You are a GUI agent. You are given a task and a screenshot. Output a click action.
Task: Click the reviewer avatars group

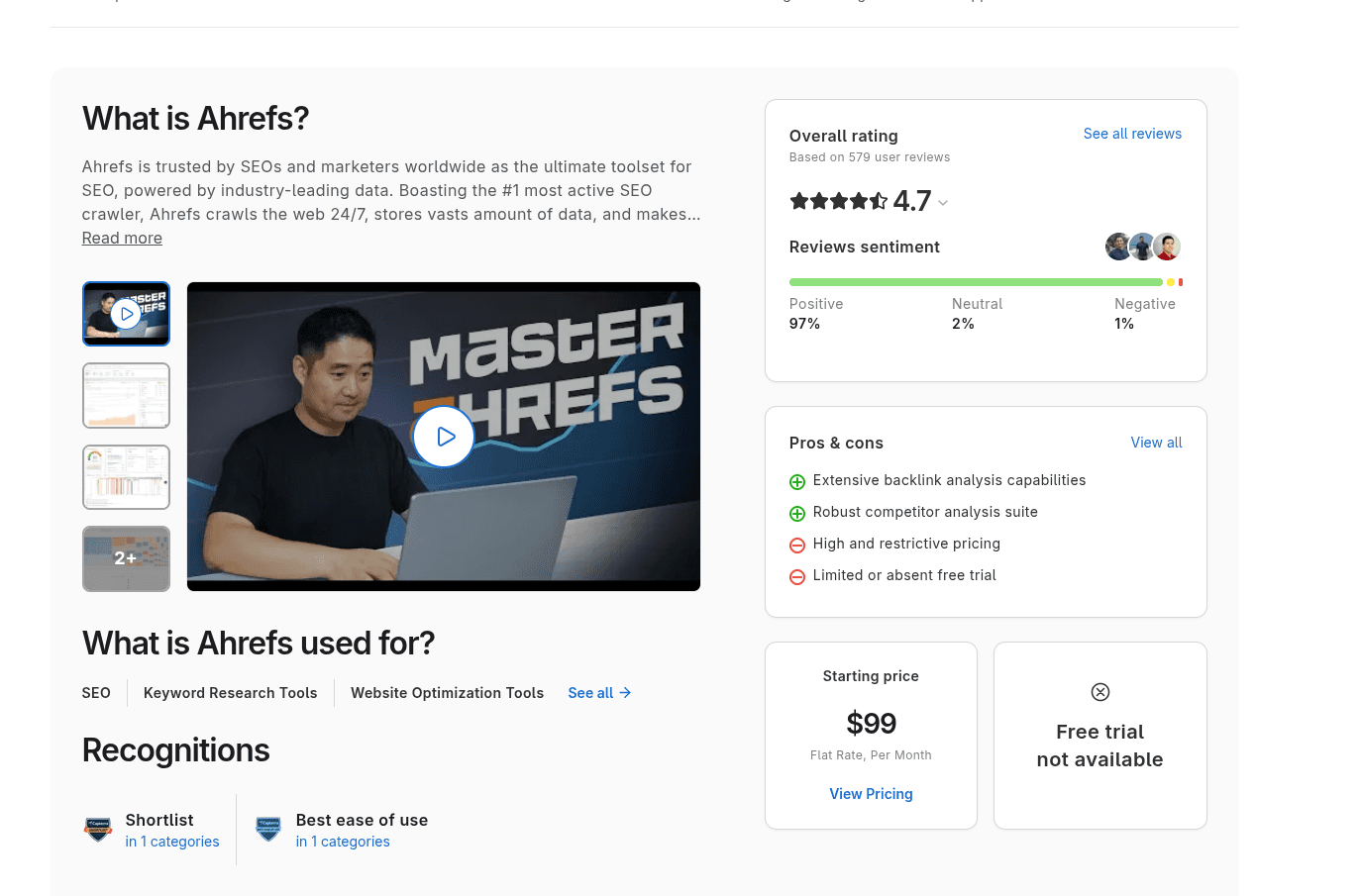pos(1143,247)
